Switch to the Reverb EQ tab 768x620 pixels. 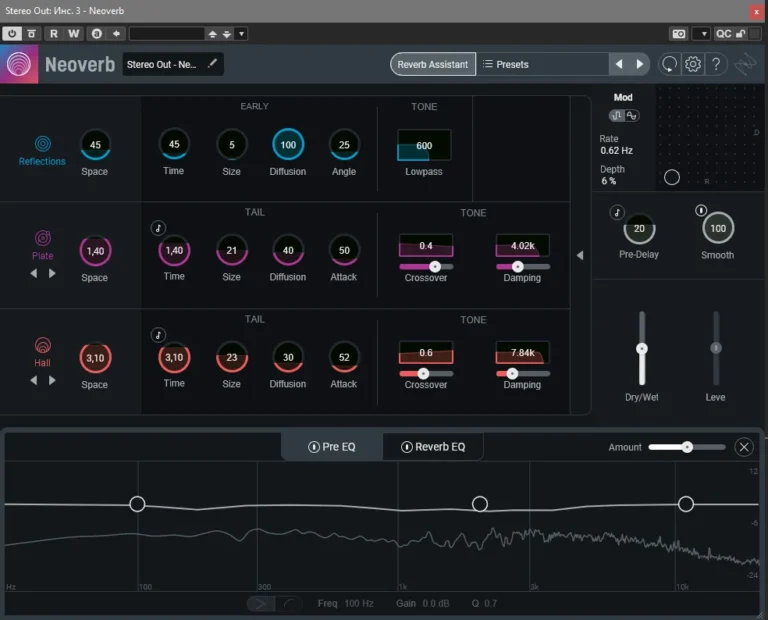click(x=433, y=447)
